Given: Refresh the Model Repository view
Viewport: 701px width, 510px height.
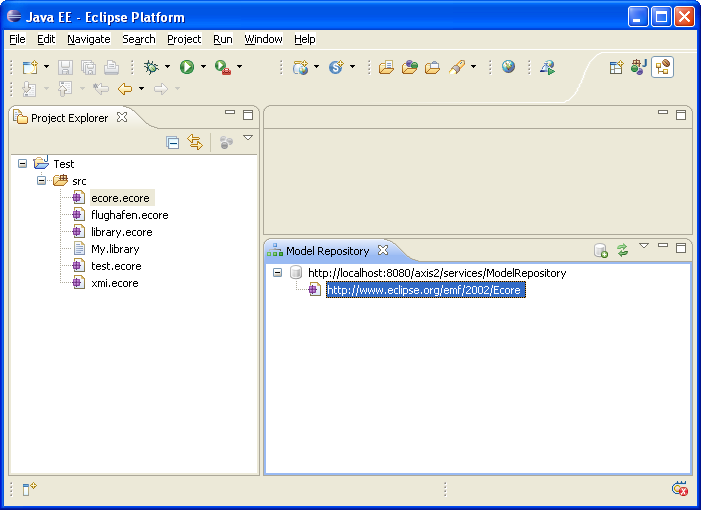Looking at the screenshot, I should 622,250.
